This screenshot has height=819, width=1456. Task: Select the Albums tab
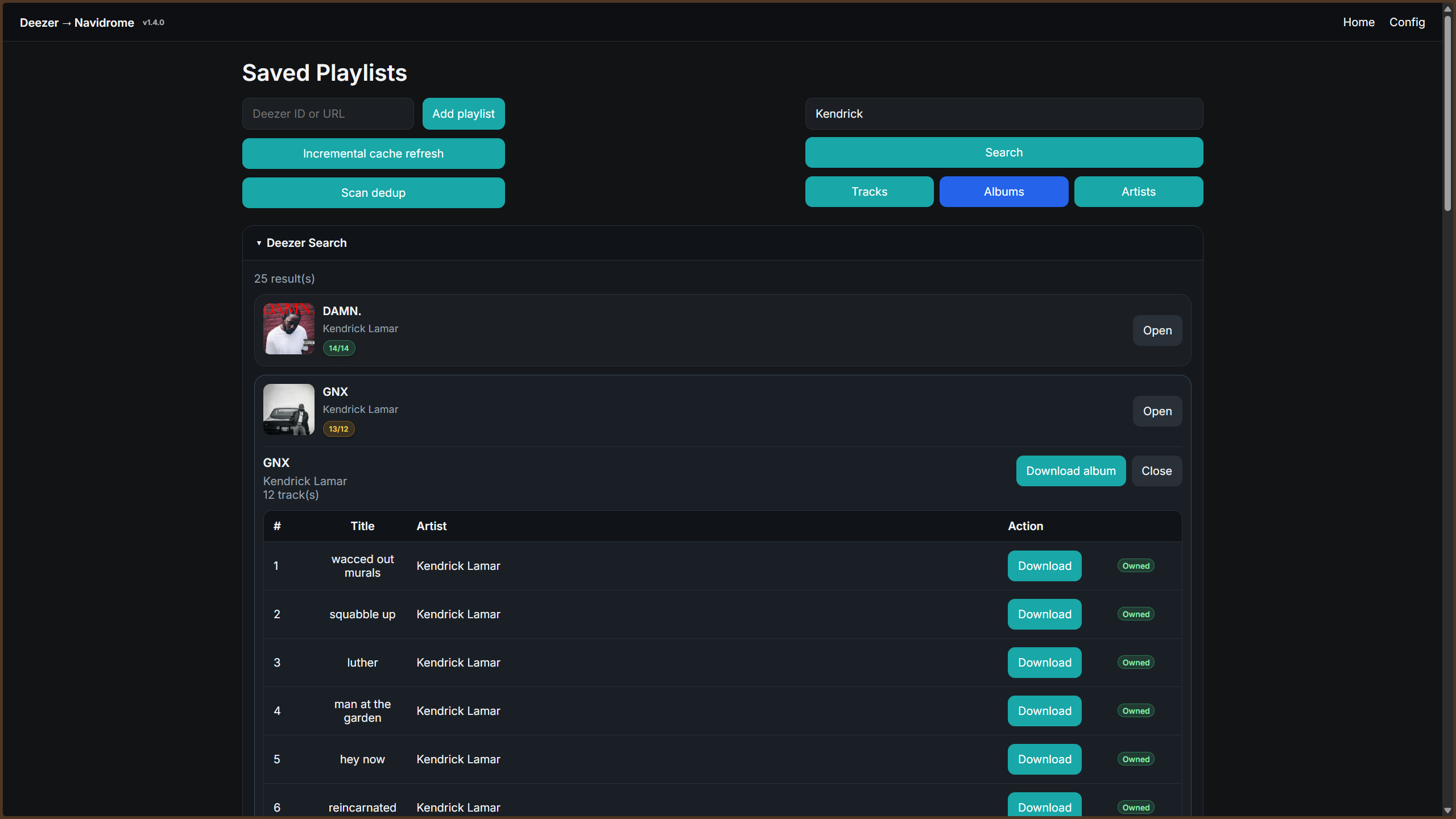(x=1004, y=192)
